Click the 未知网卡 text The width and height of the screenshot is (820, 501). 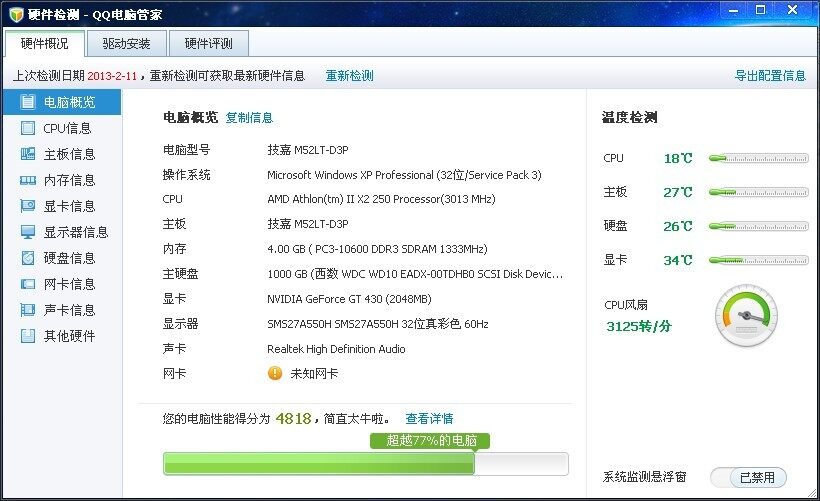pos(314,374)
